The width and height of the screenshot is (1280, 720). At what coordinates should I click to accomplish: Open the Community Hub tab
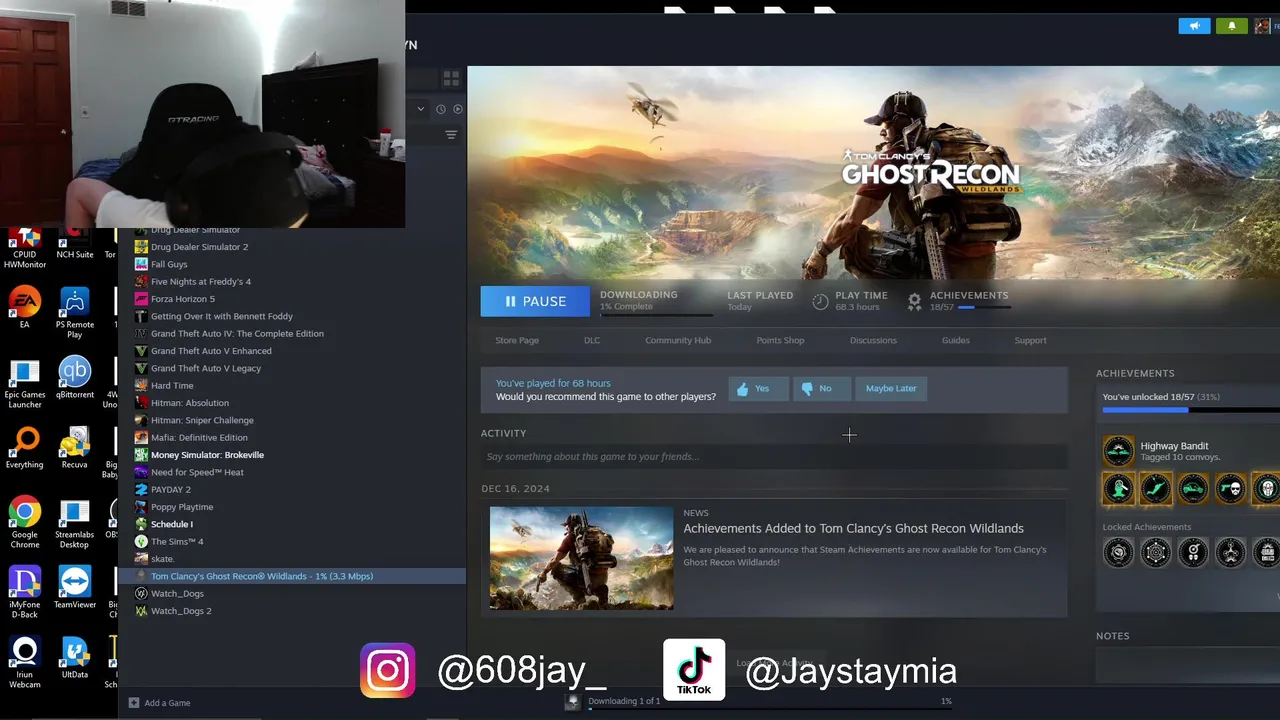tap(678, 340)
